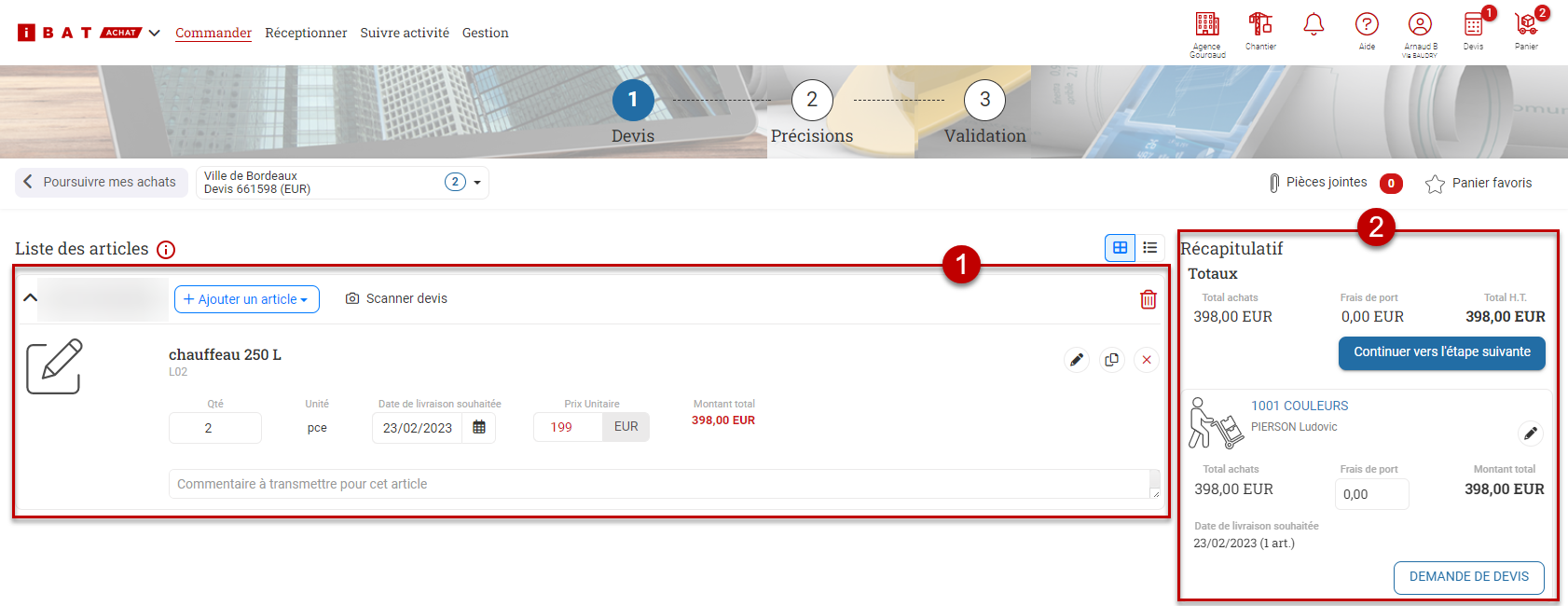
Task: Open the Agence Gouraud icon
Action: pos(1206,25)
